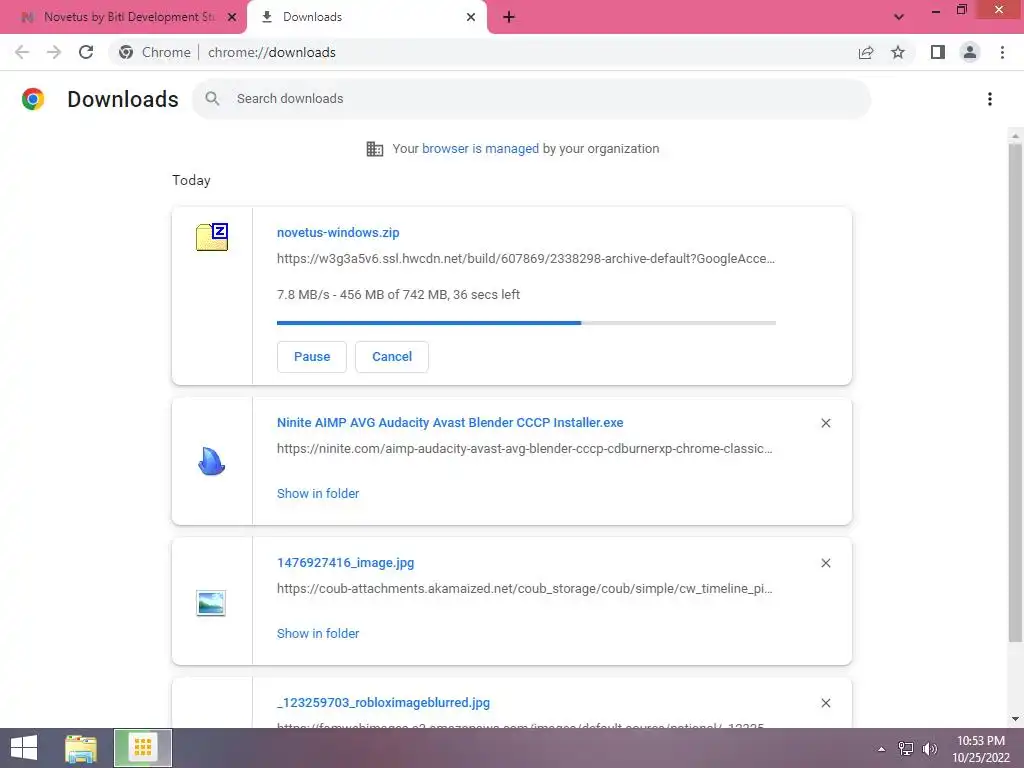Click the managed organization building icon

click(375, 149)
